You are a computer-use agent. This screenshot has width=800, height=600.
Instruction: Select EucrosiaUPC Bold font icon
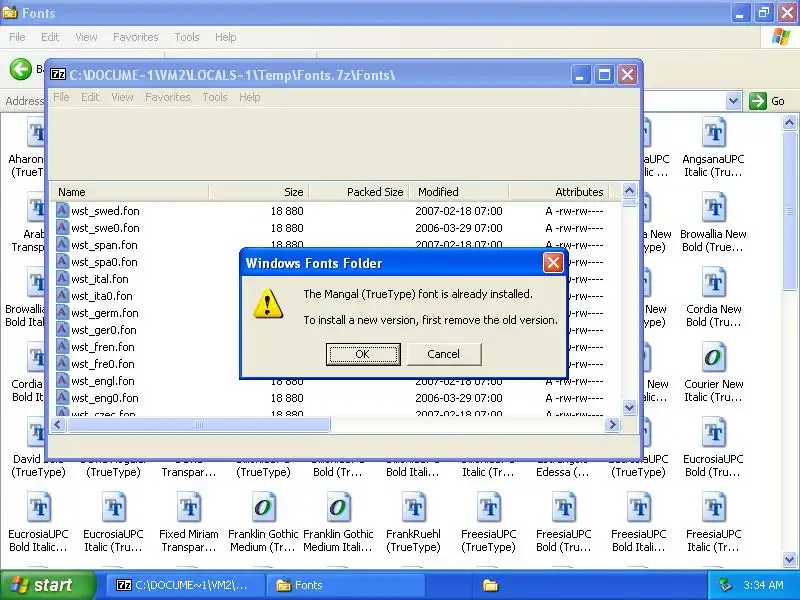click(x=713, y=432)
